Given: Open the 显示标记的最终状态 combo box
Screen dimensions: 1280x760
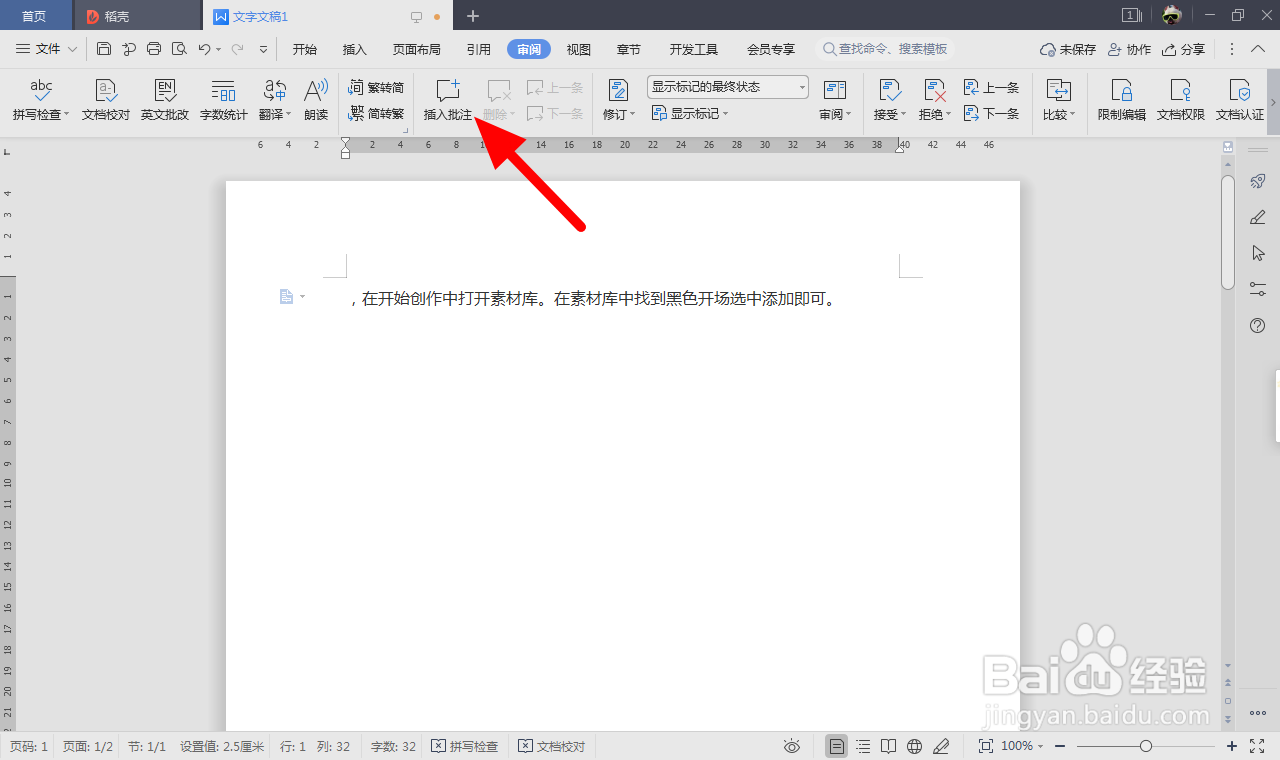Looking at the screenshot, I should click(728, 87).
